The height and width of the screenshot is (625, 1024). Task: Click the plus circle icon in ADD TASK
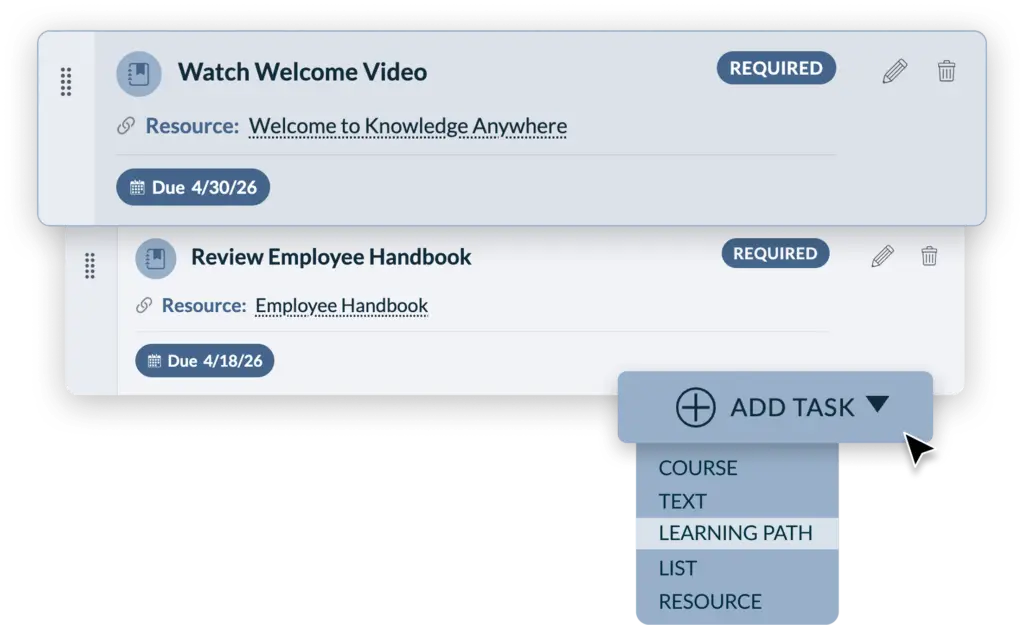[696, 407]
